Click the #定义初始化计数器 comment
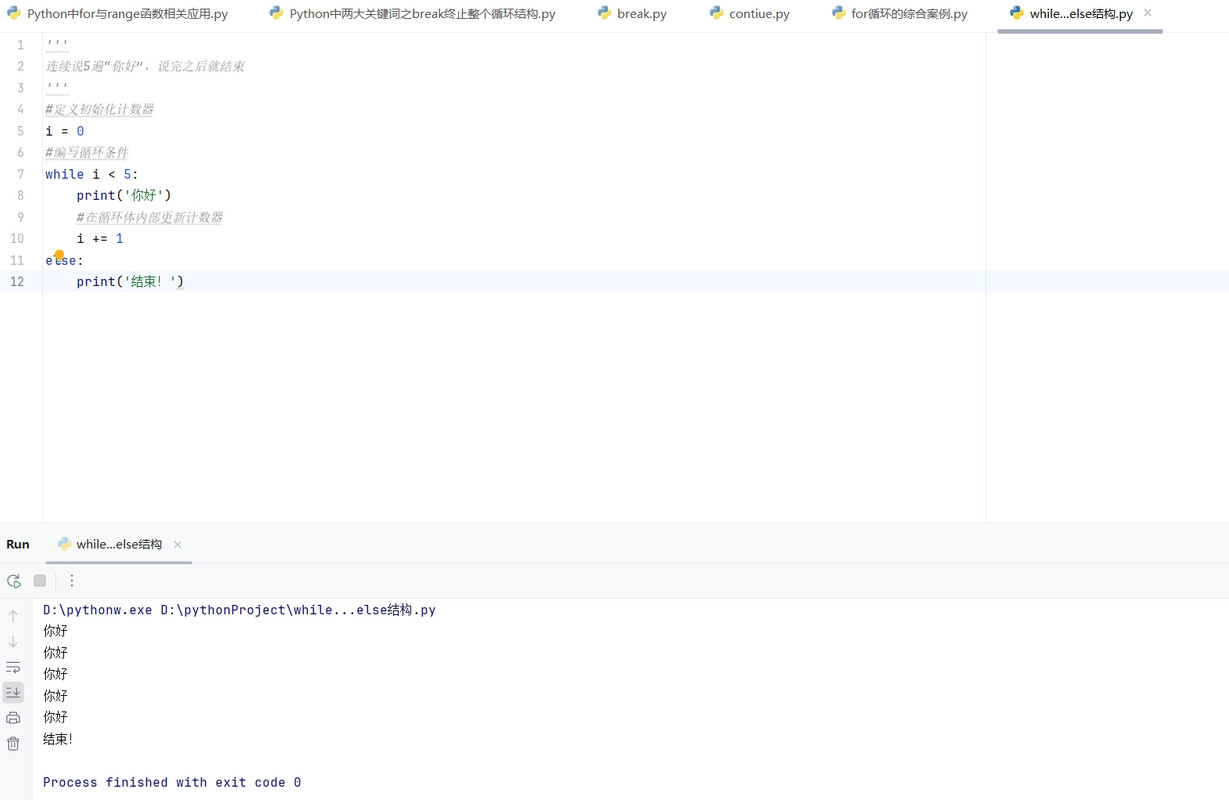The image size is (1229, 800). click(99, 110)
